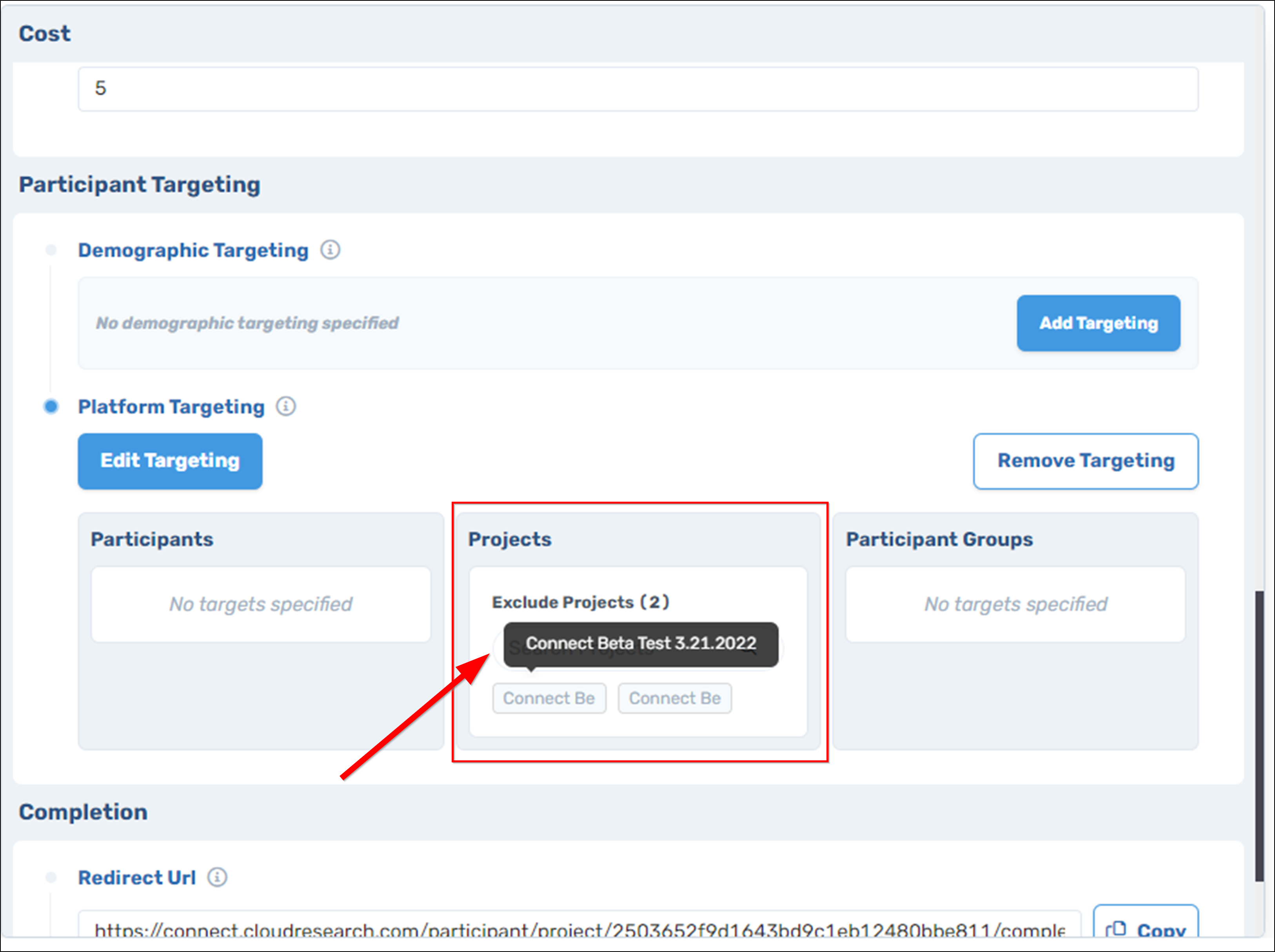Viewport: 1275px width, 952px height.
Task: Click 'No targets specified' under Participants
Action: pyautogui.click(x=261, y=604)
